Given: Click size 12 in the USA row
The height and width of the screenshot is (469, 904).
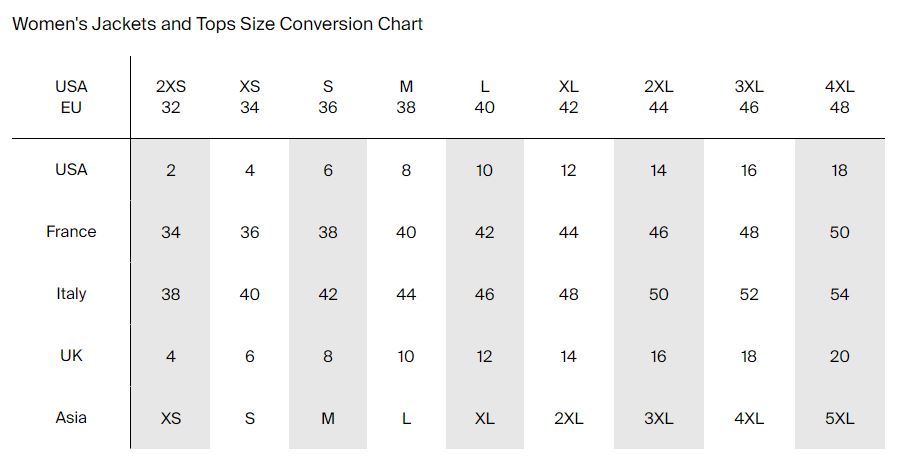Looking at the screenshot, I should tap(568, 171).
